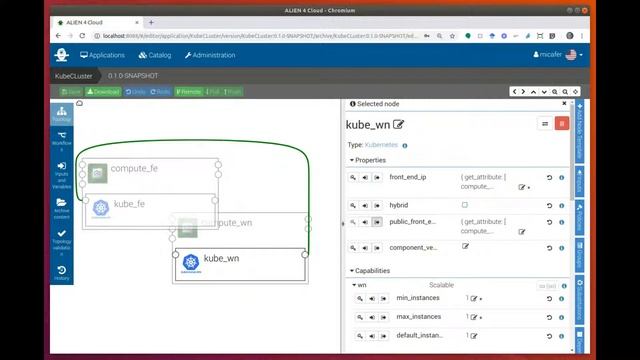
Task: Open the Administration menu
Action: click(210, 55)
